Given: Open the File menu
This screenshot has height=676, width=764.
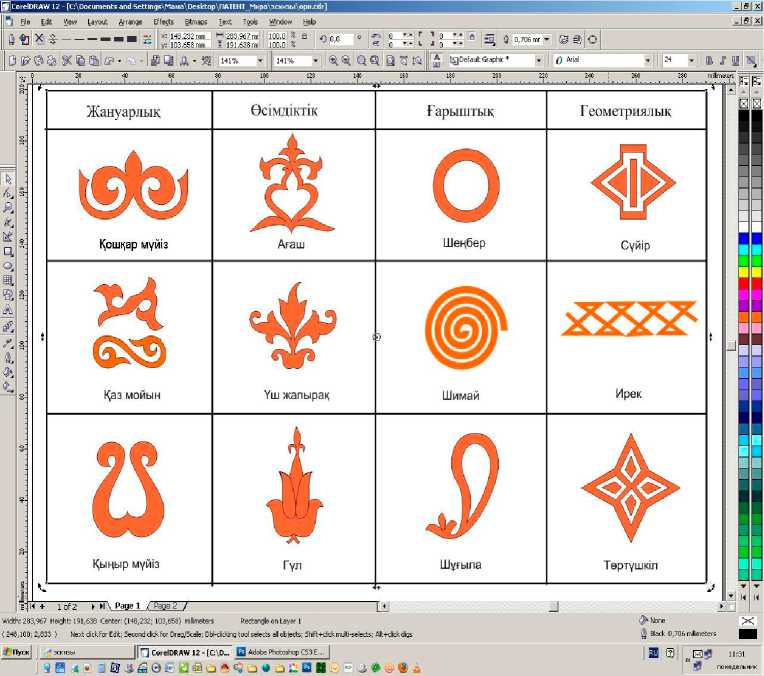Looking at the screenshot, I should (x=25, y=22).
